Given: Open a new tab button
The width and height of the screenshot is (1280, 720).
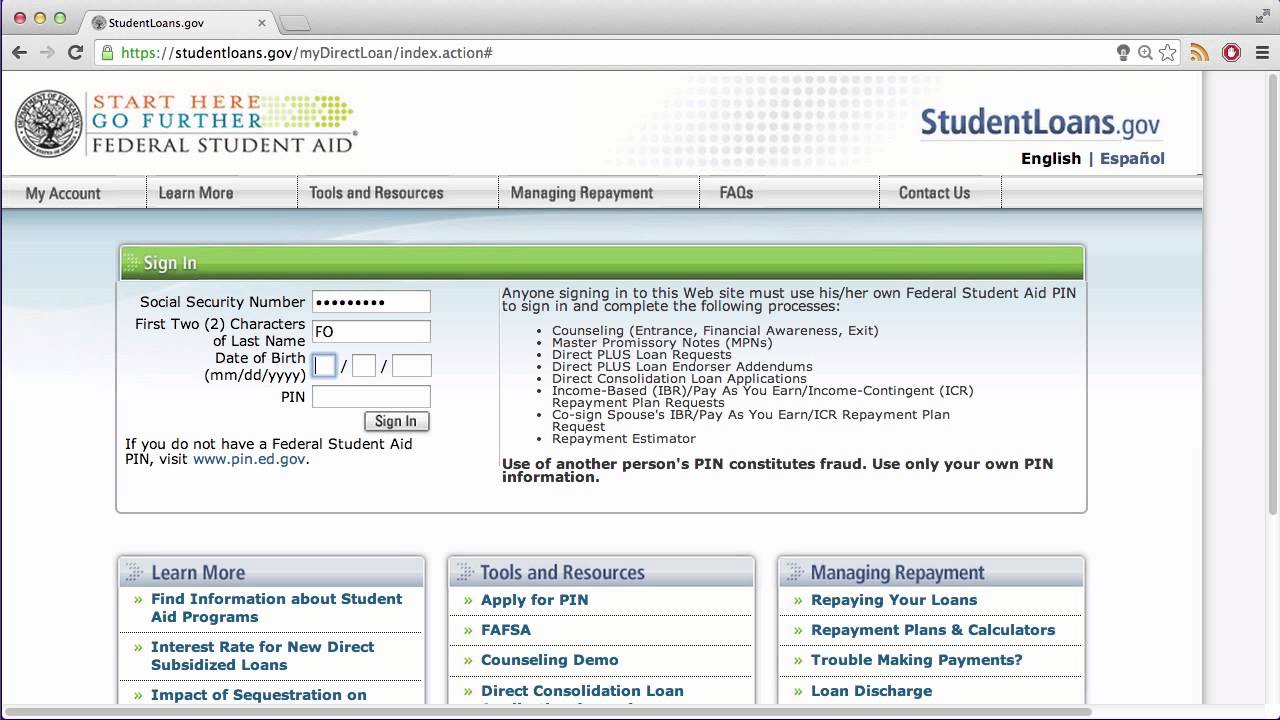Looking at the screenshot, I should [x=295, y=22].
